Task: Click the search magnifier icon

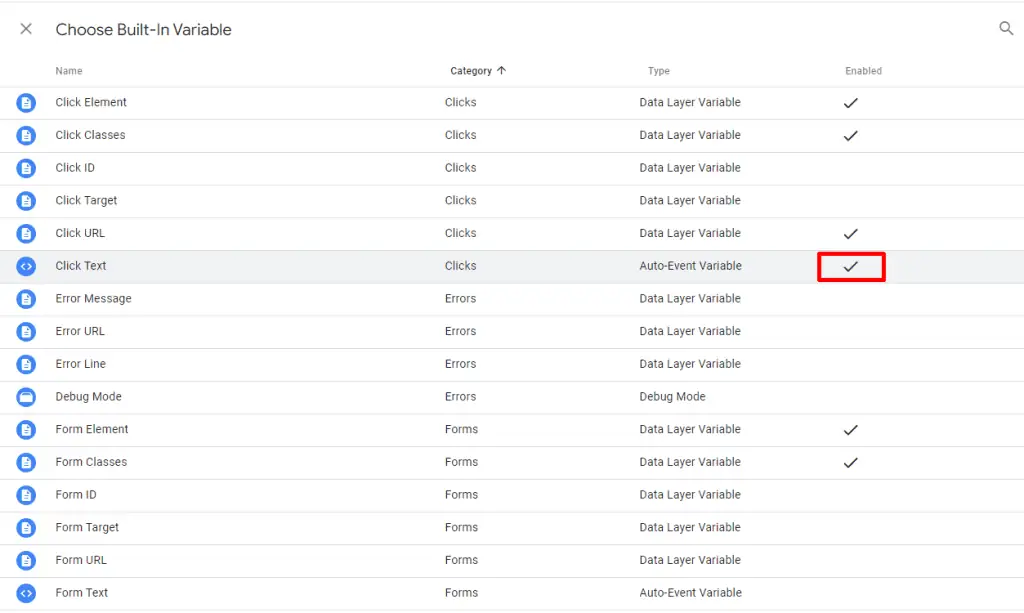Action: point(1006,29)
